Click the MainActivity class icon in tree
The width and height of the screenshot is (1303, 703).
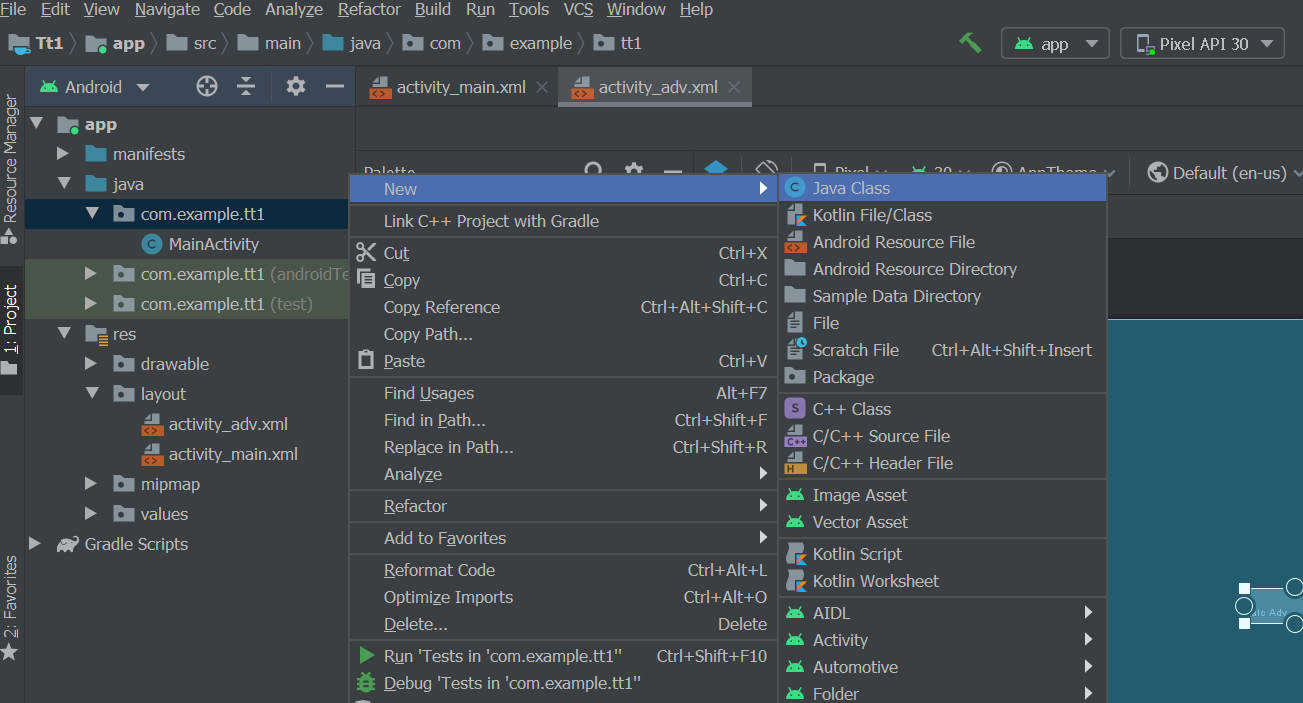click(152, 244)
